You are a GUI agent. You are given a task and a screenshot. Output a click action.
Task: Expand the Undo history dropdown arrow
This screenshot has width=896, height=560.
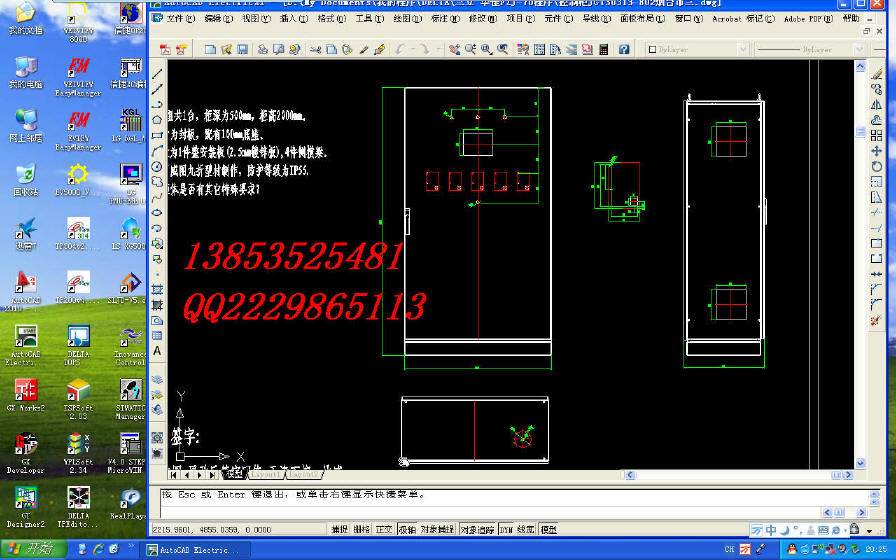412,49
